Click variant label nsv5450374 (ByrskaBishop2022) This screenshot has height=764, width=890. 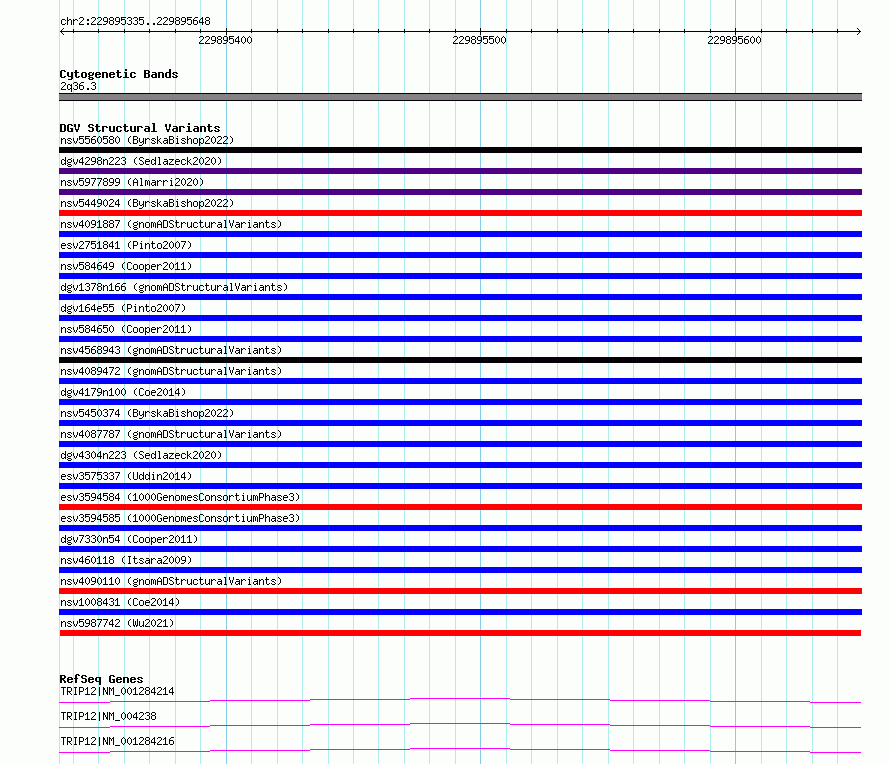147,413
